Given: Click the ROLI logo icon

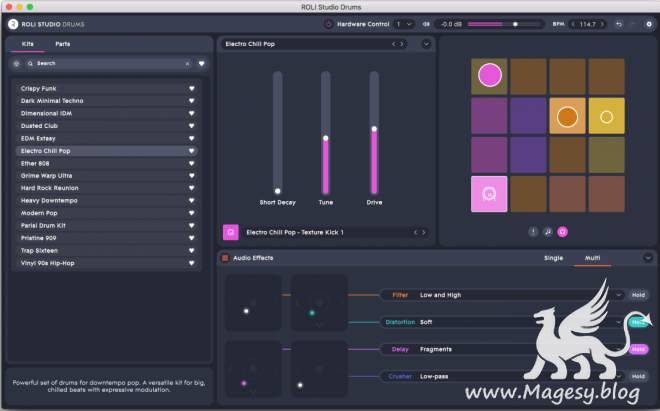Looking at the screenshot, I should (x=13, y=24).
